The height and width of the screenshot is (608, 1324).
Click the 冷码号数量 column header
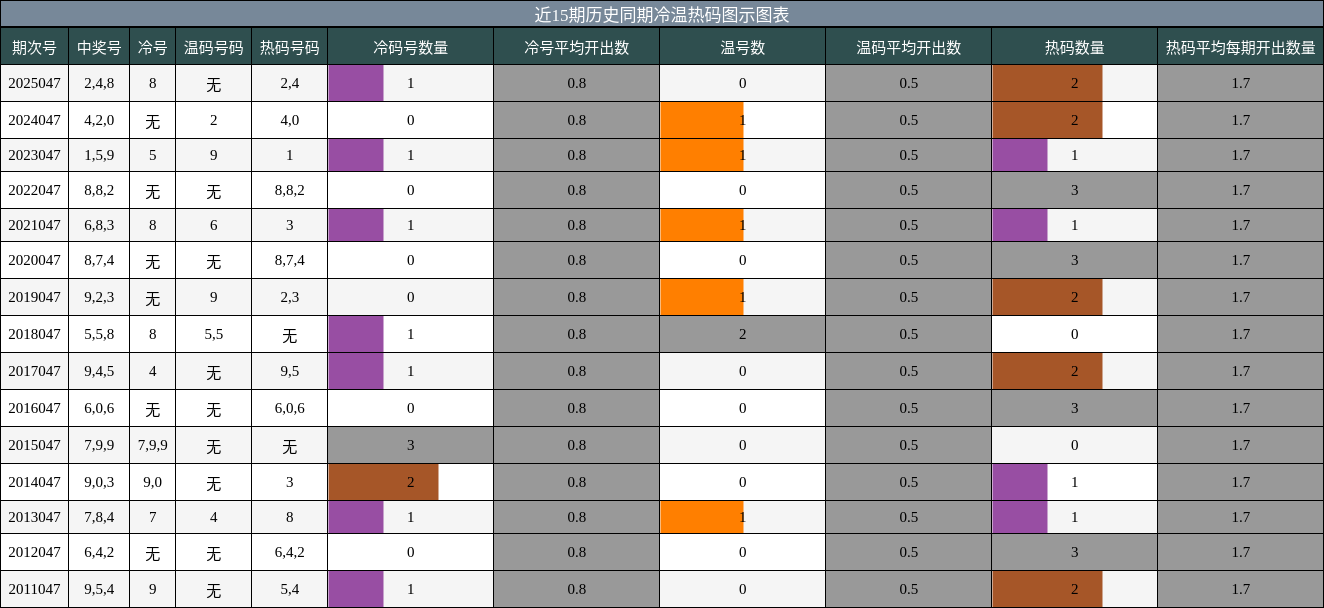(x=410, y=46)
